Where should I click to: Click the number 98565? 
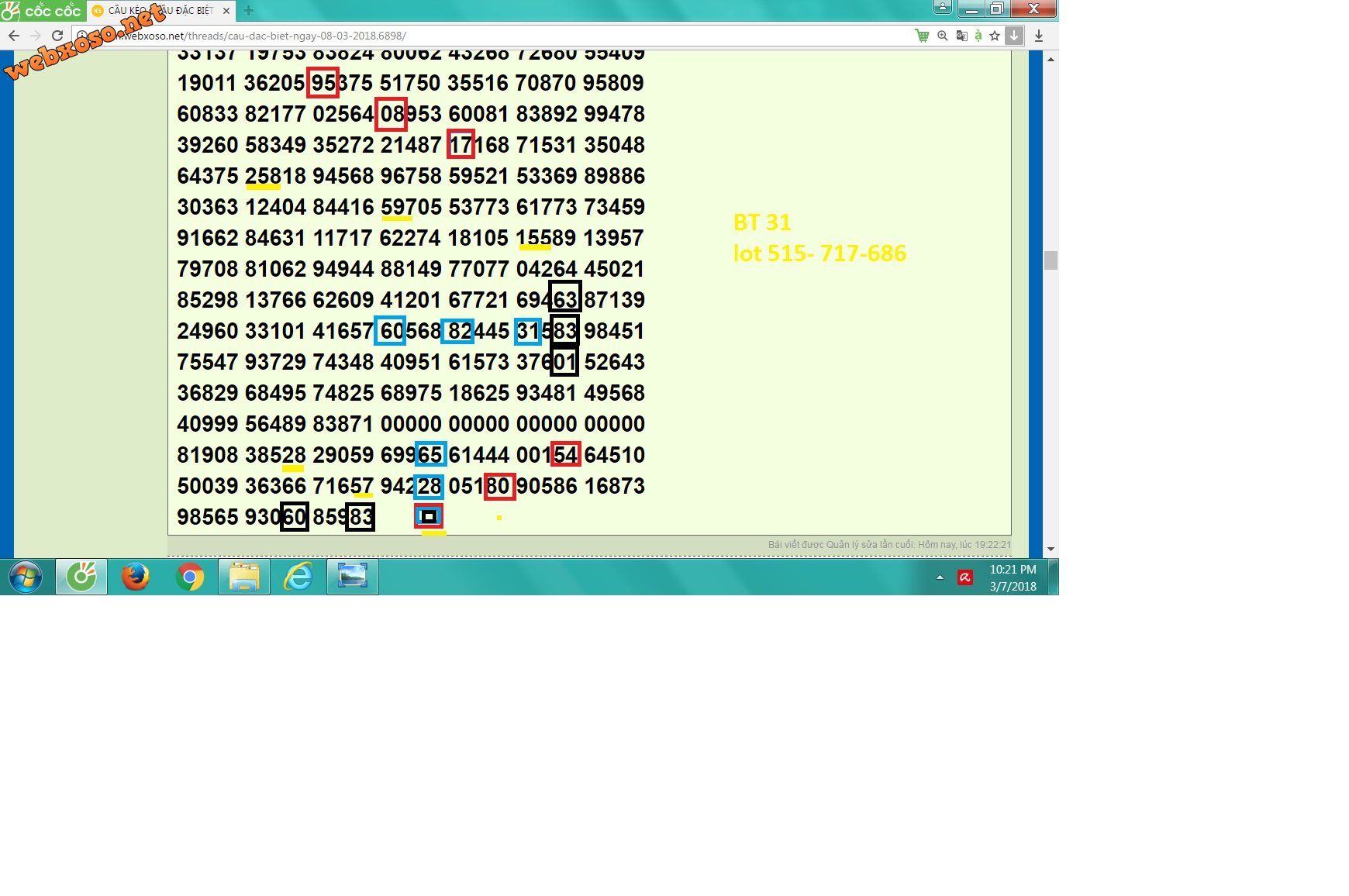207,517
